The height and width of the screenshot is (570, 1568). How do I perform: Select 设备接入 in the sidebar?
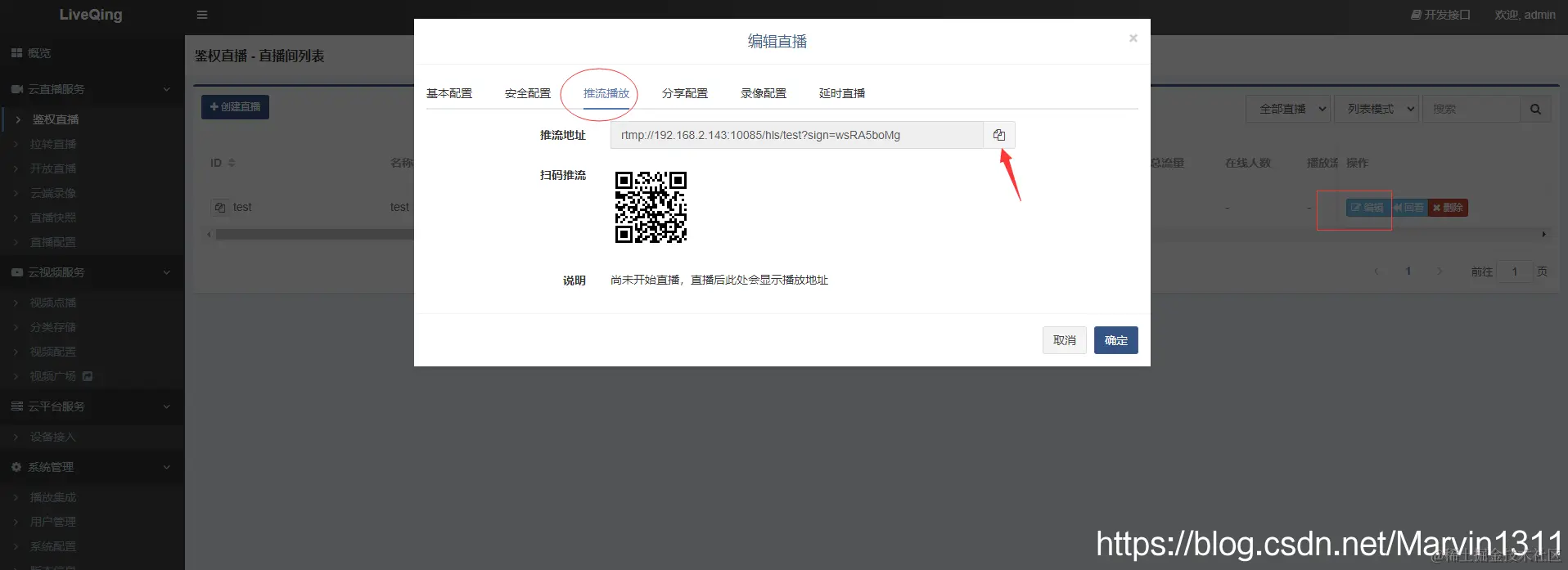click(x=92, y=437)
